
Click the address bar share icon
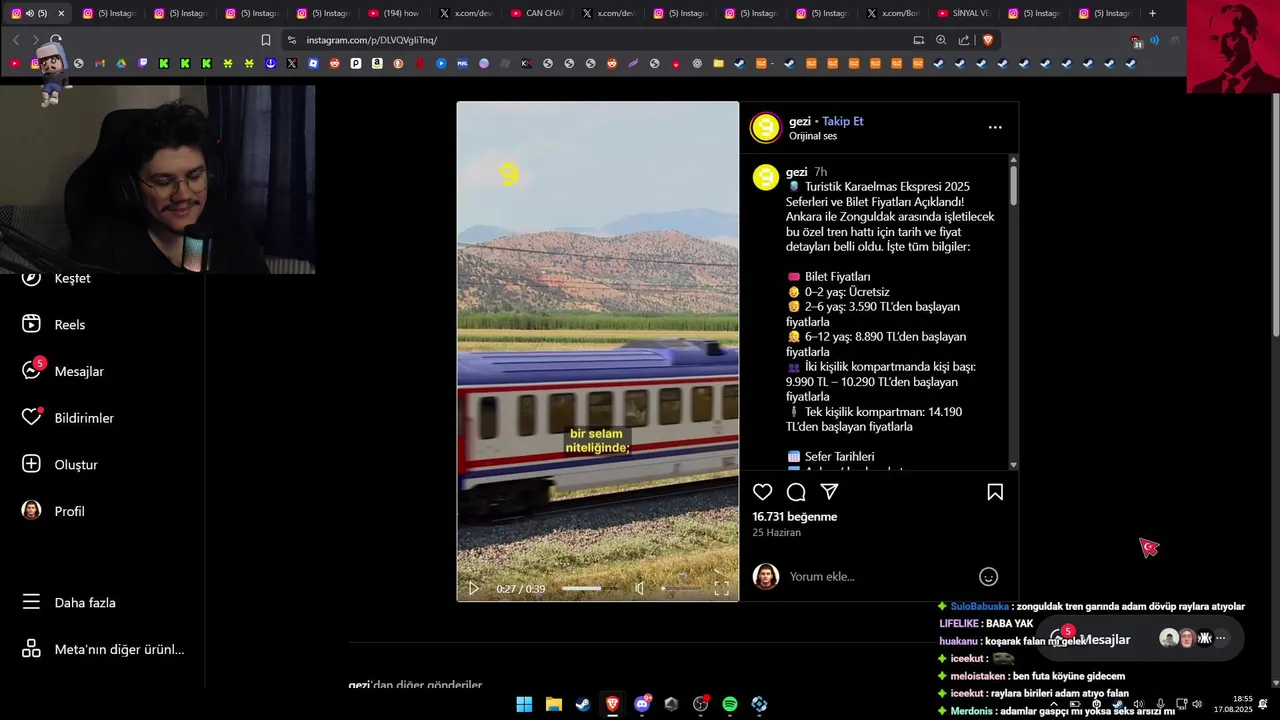tap(964, 40)
